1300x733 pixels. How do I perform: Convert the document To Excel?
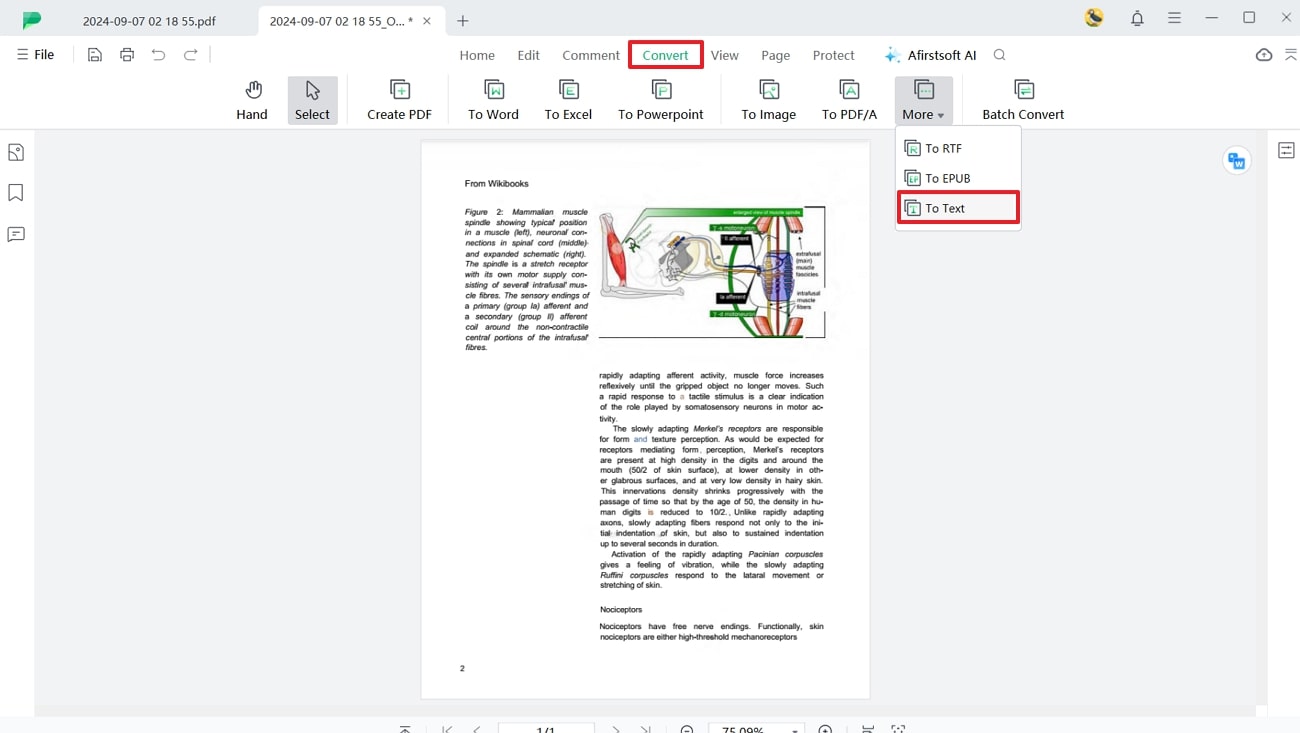pyautogui.click(x=568, y=100)
